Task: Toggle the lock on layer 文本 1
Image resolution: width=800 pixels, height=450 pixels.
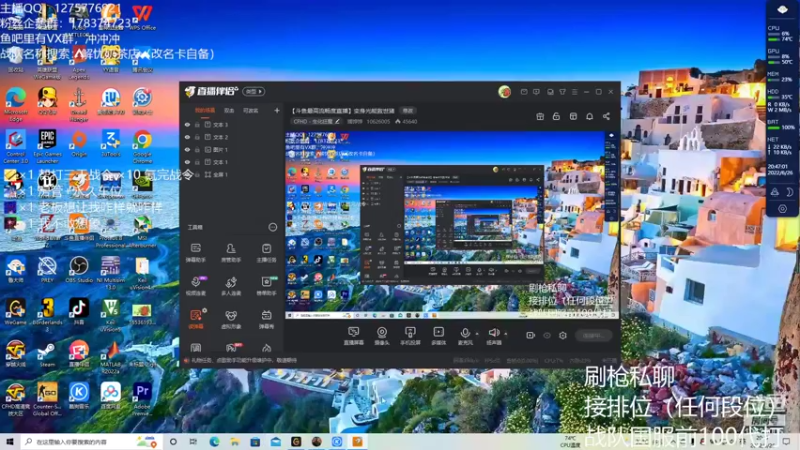Action: (x=197, y=162)
